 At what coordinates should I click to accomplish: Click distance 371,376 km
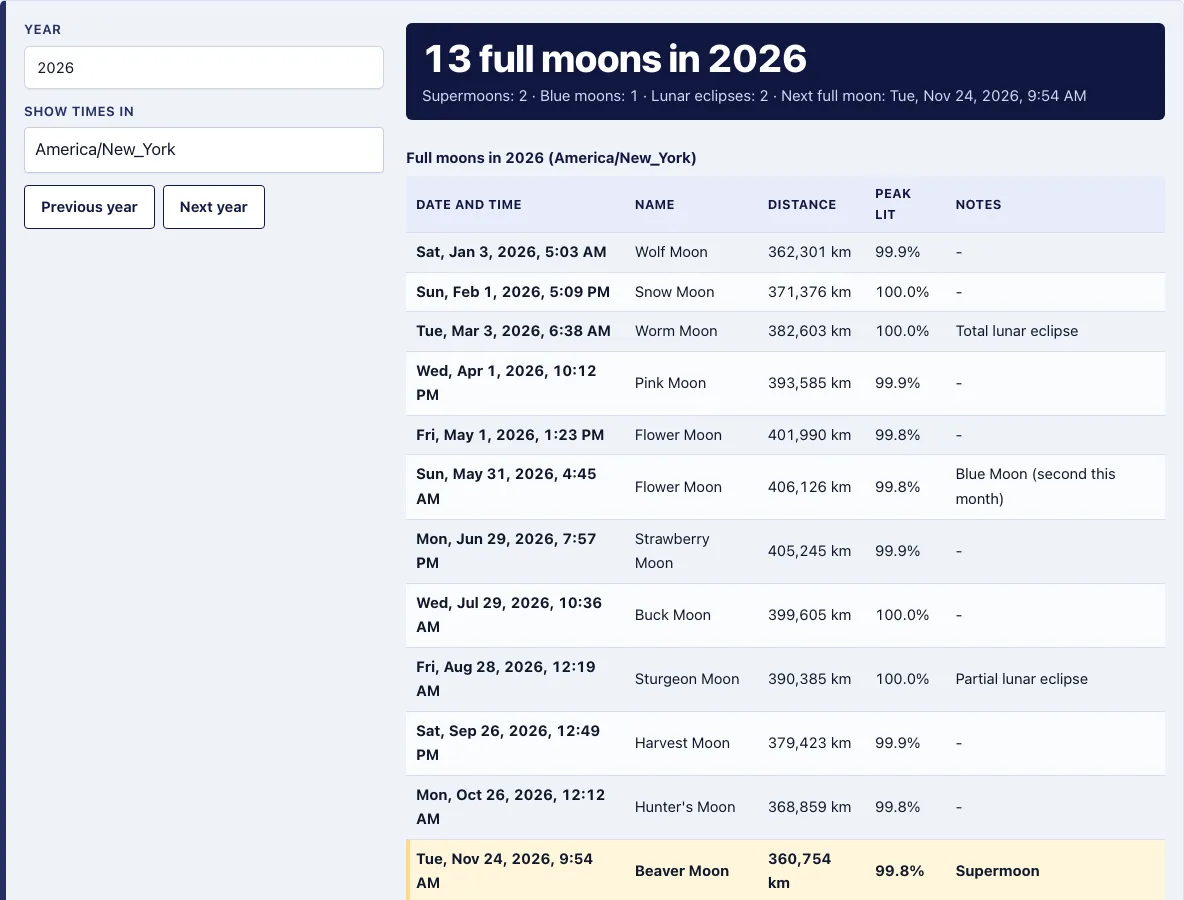(809, 292)
